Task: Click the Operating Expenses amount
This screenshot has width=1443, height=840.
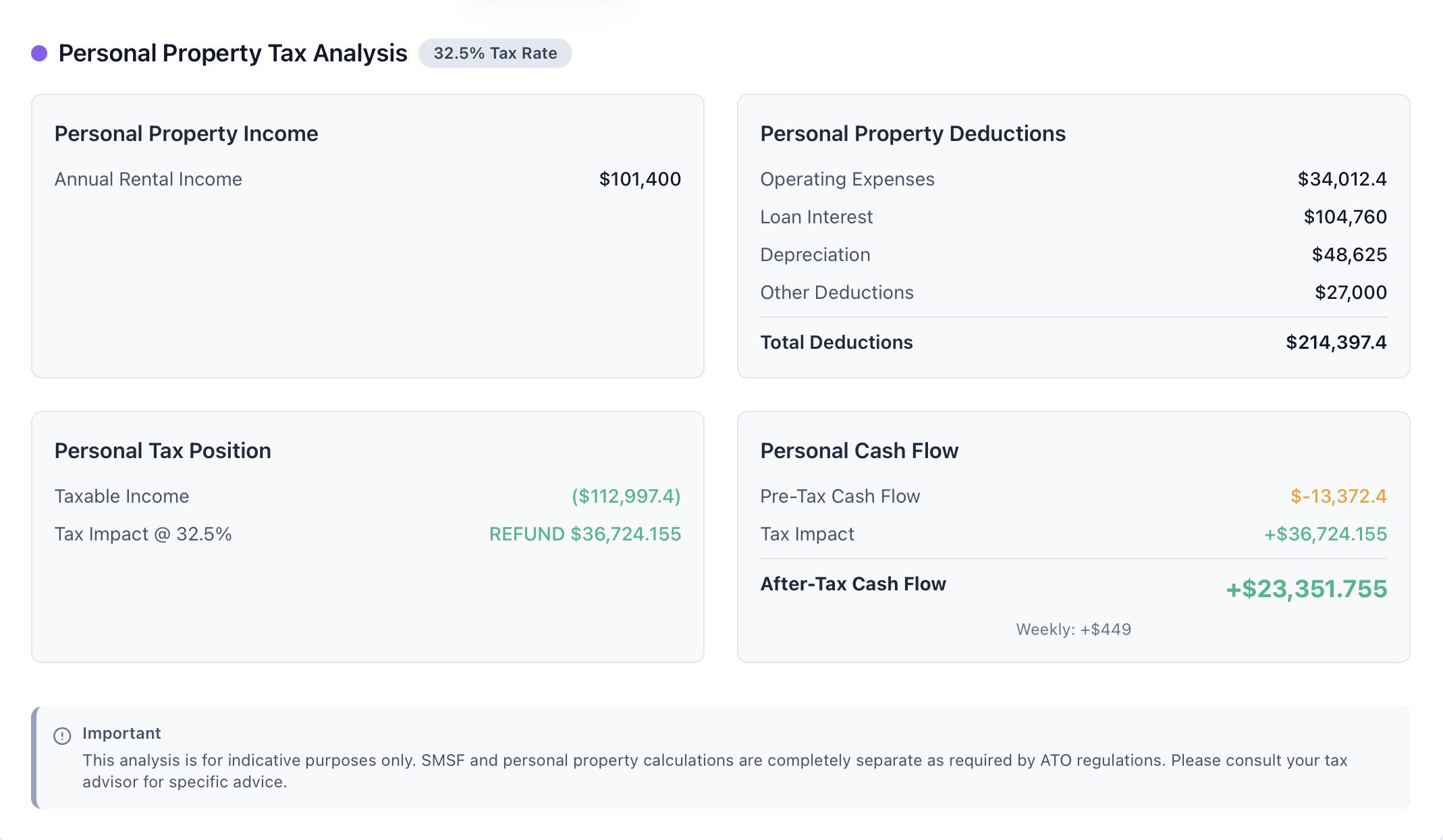Action: click(1342, 179)
